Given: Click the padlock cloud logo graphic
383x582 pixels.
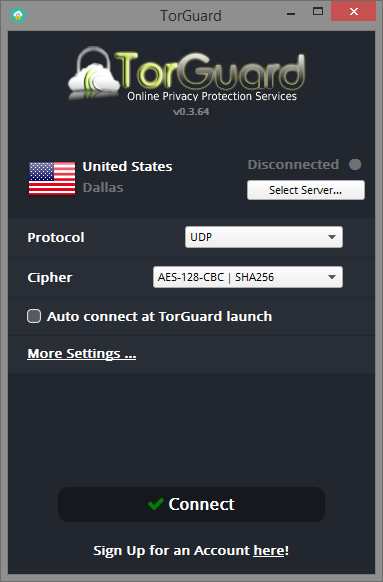Looking at the screenshot, I should 95,73.
